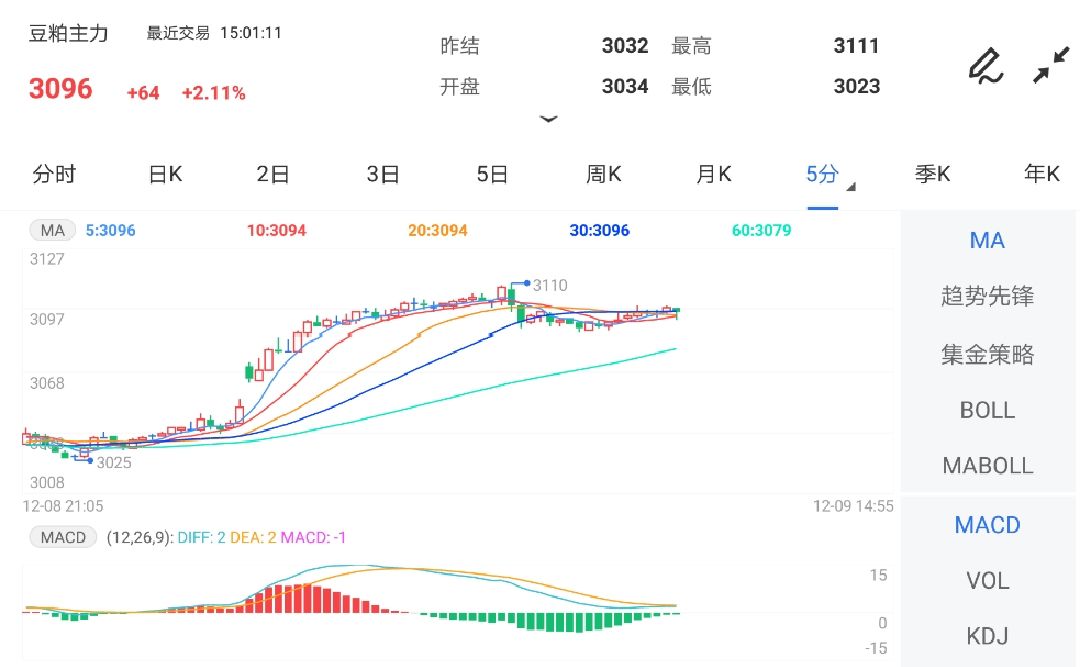Click the 3025 low marker on chart

click(x=114, y=462)
